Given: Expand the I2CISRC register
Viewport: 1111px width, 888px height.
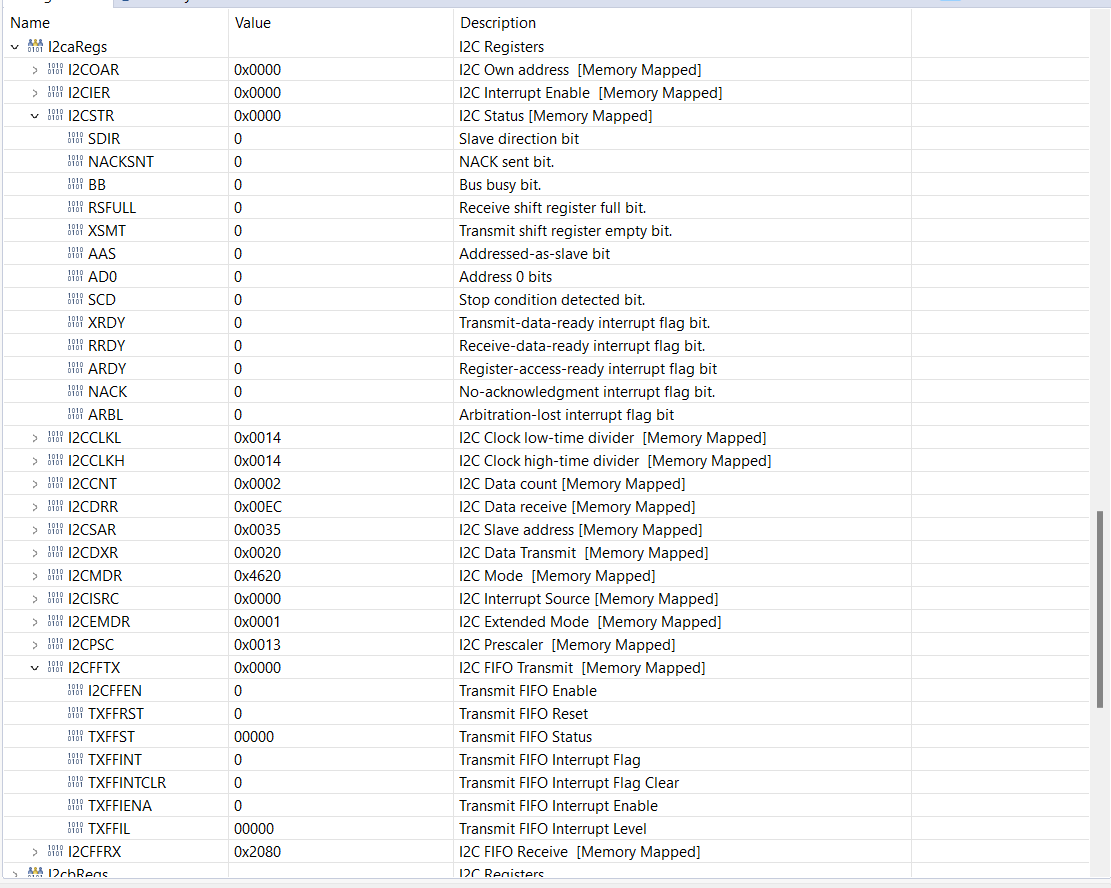Looking at the screenshot, I should 35,600.
